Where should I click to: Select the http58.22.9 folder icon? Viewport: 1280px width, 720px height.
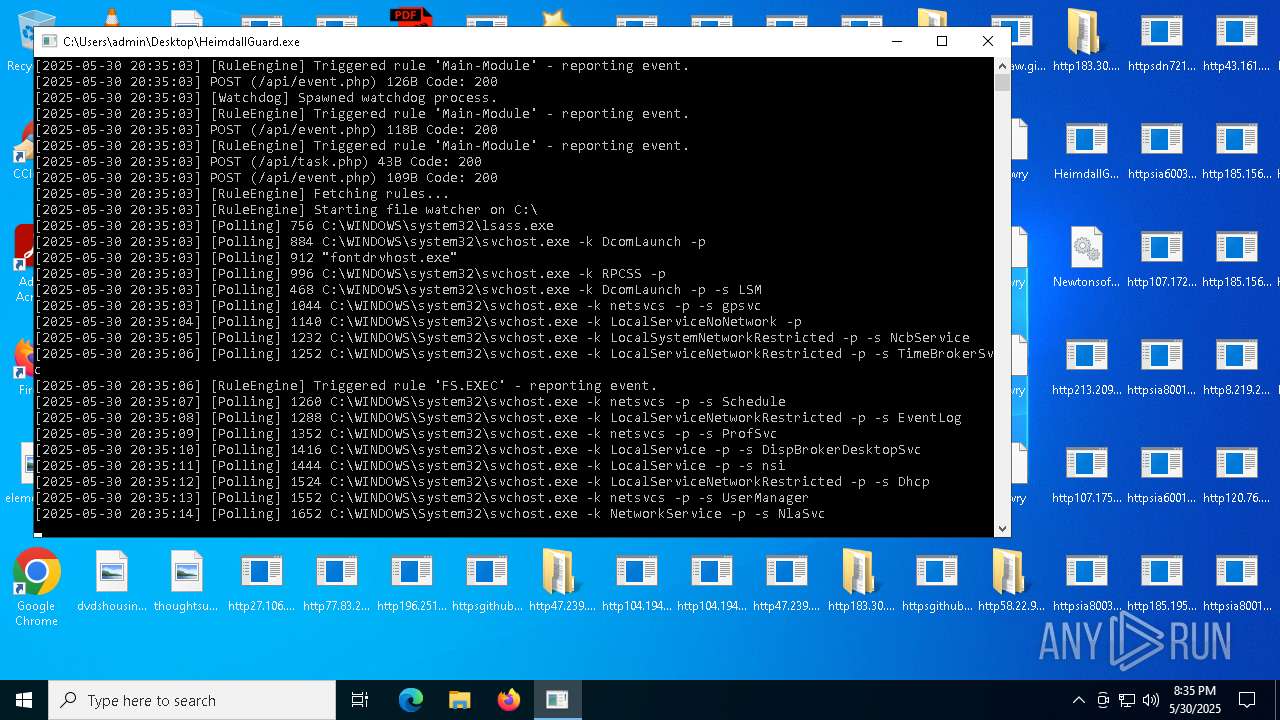[1011, 580]
